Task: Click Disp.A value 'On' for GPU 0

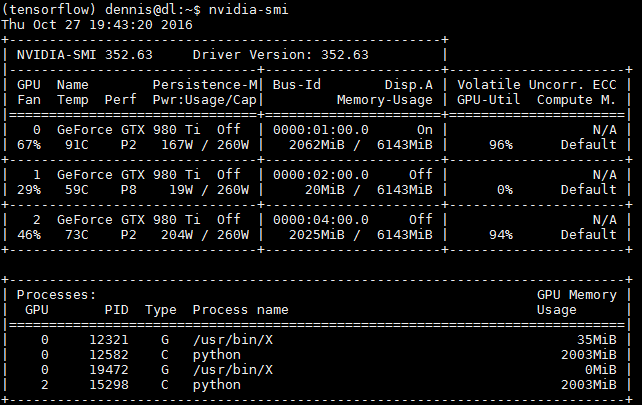Action: (x=425, y=130)
